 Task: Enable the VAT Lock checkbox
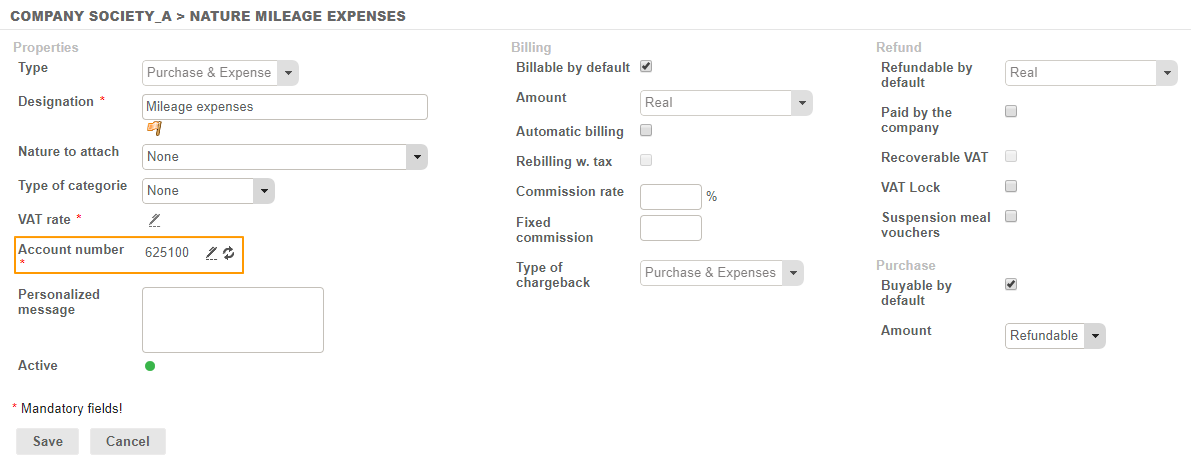click(1011, 186)
